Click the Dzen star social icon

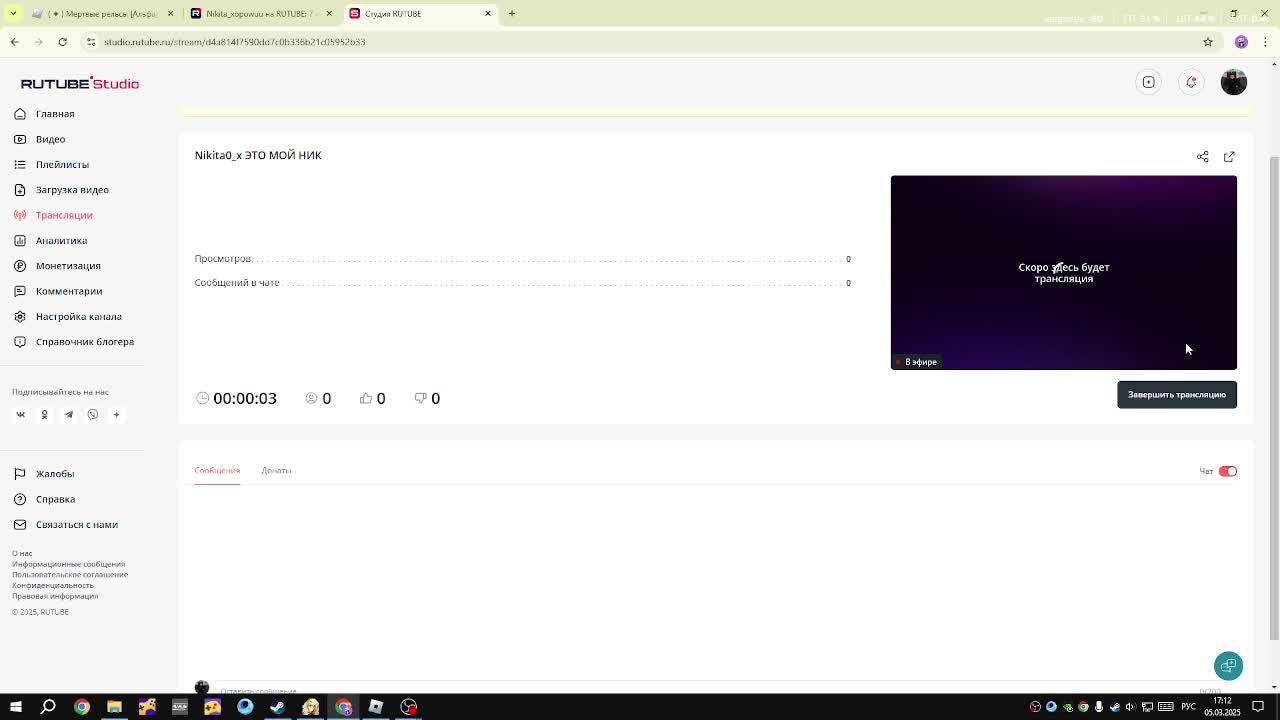click(x=116, y=414)
